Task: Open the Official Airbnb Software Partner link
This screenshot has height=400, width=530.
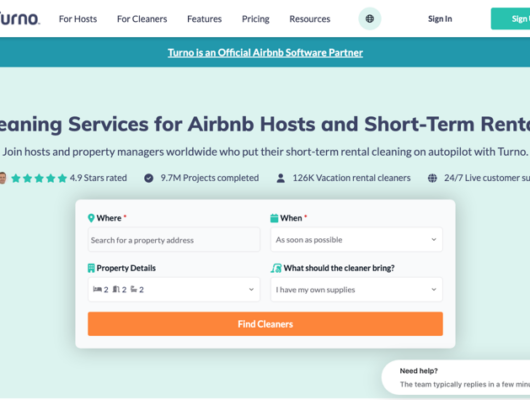Action: (265, 53)
